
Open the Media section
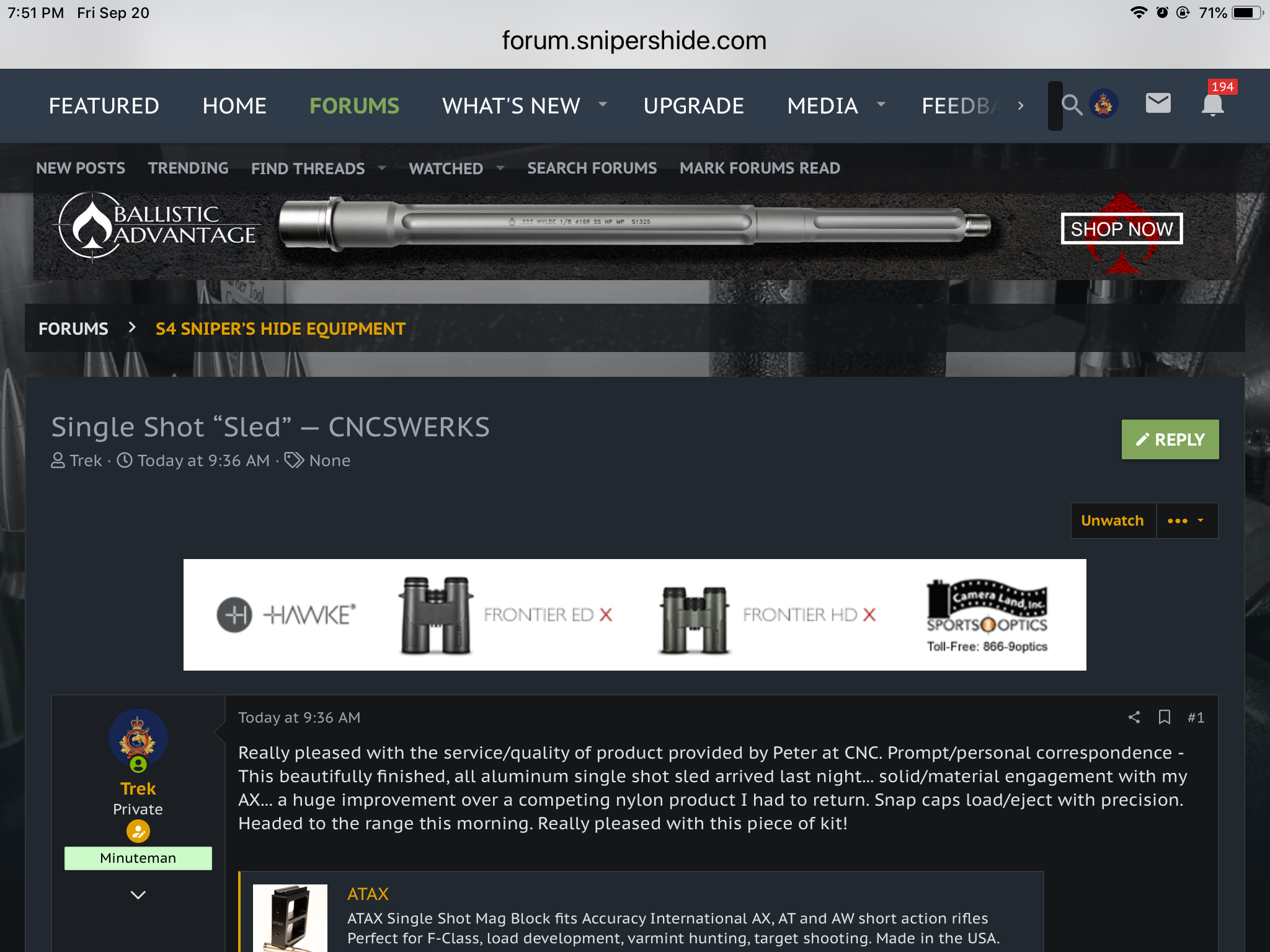point(822,106)
